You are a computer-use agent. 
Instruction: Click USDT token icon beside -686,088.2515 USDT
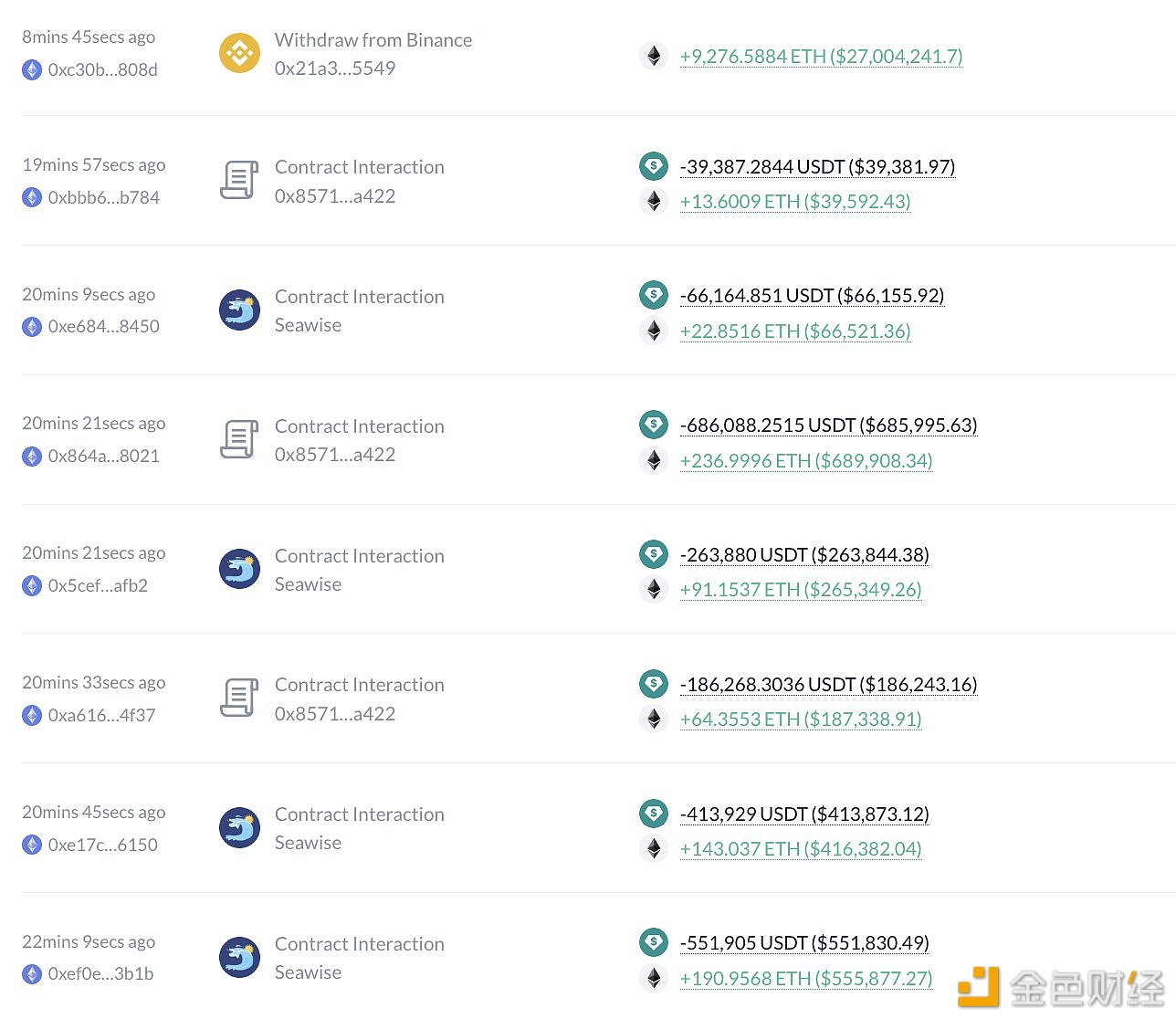(x=654, y=425)
